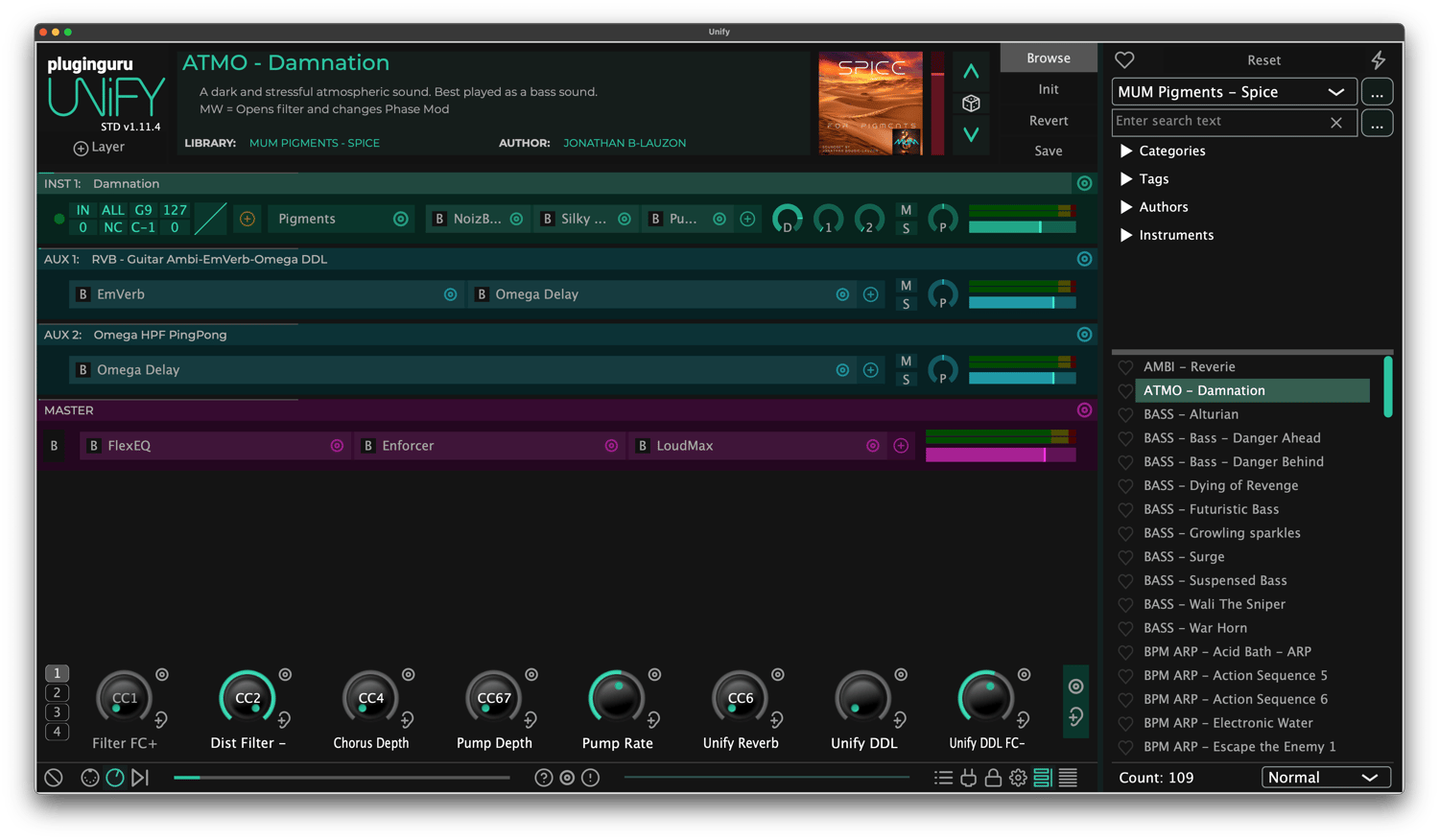Click the heart favorites filter icon
This screenshot has height=840, width=1439.
point(1124,59)
